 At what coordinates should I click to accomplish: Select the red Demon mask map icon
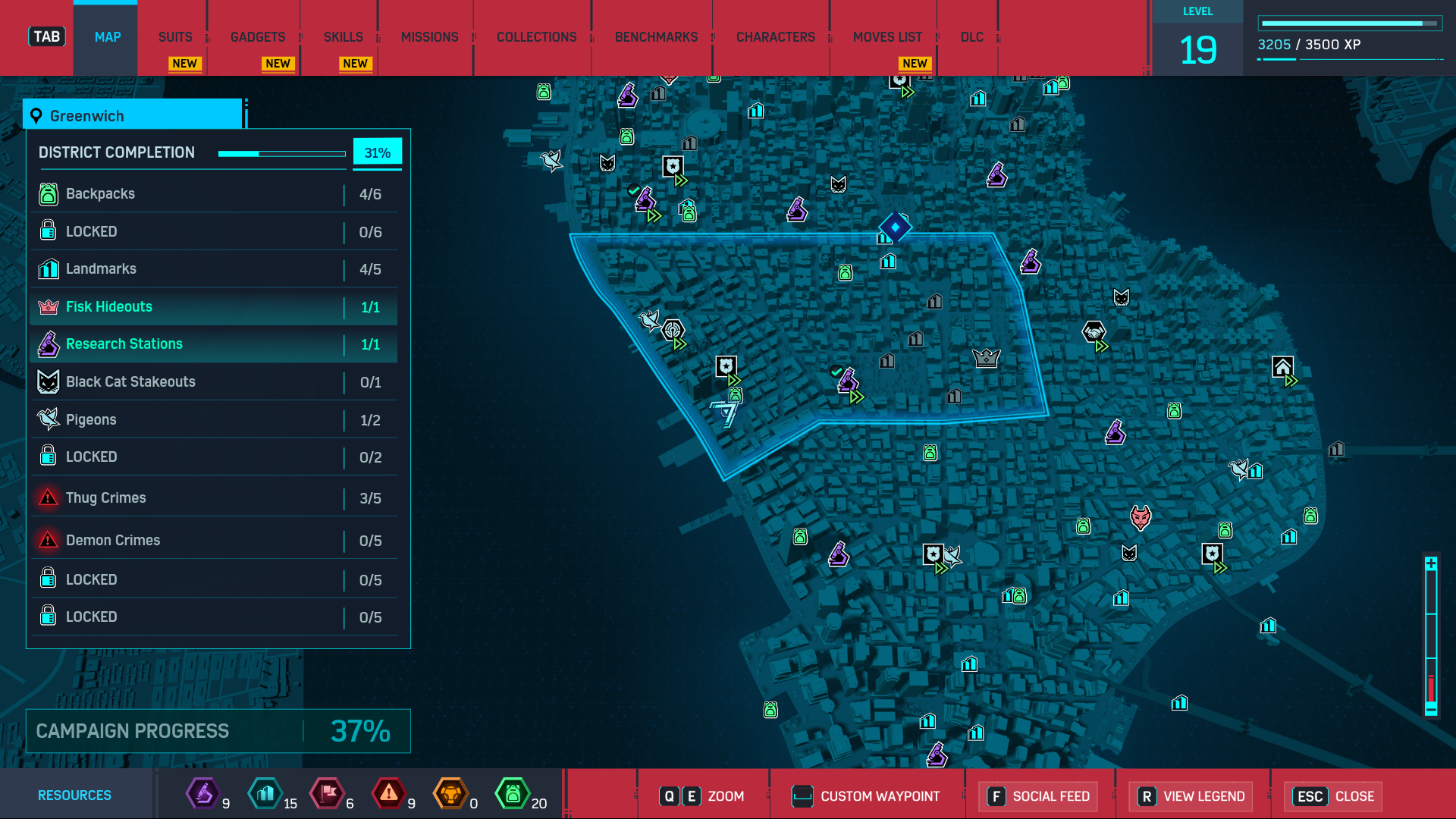pyautogui.click(x=1140, y=518)
